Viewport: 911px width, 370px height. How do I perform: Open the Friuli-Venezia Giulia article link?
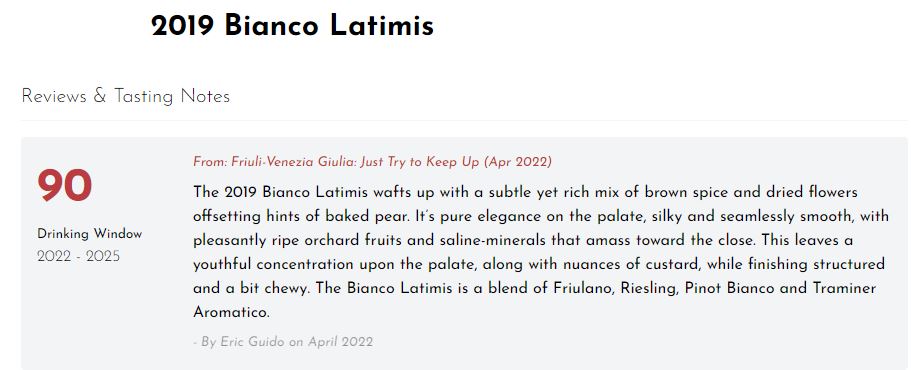click(372, 161)
